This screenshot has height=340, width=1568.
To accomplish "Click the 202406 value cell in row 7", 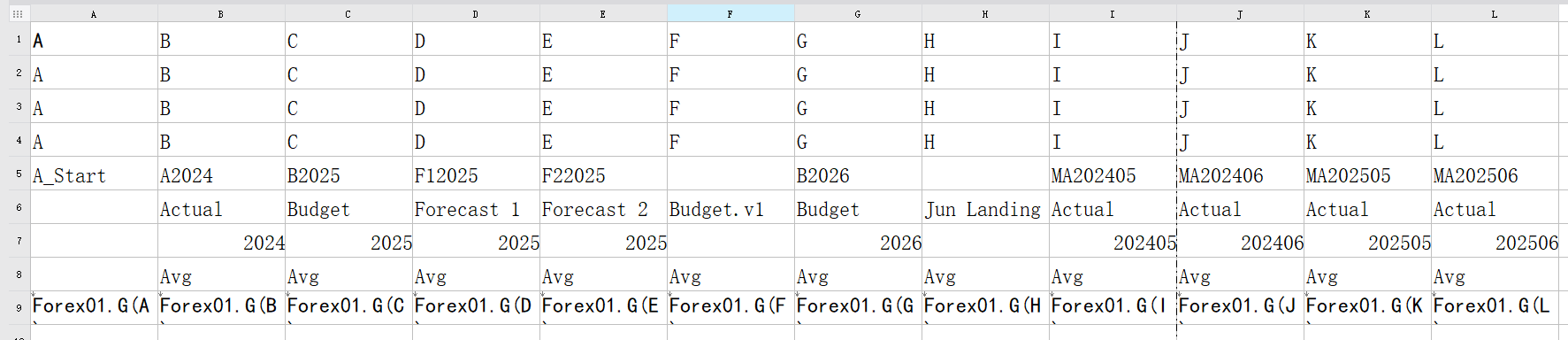I will coord(1240,242).
